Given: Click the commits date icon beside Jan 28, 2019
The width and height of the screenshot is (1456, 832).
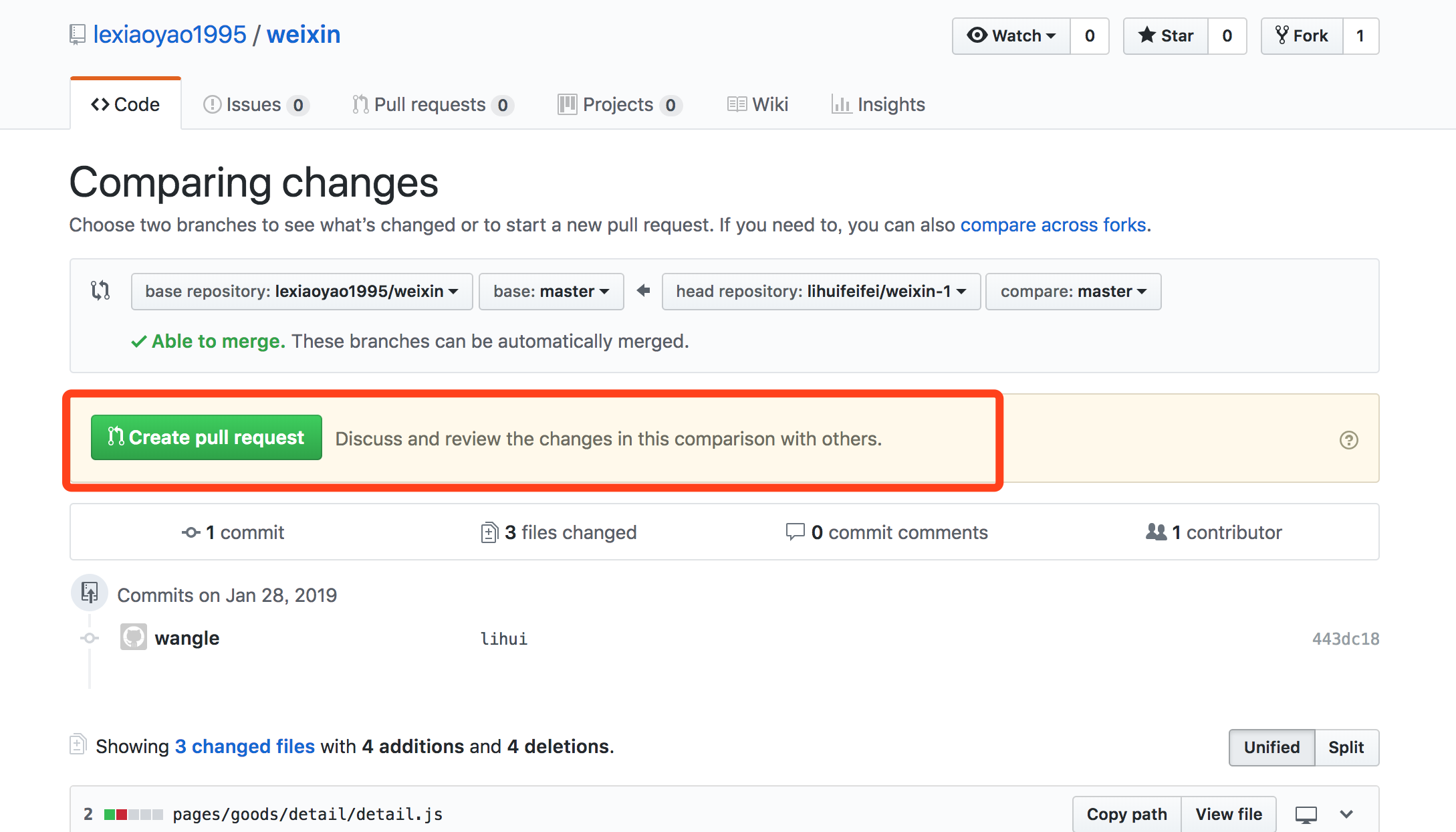Looking at the screenshot, I should click(x=90, y=593).
